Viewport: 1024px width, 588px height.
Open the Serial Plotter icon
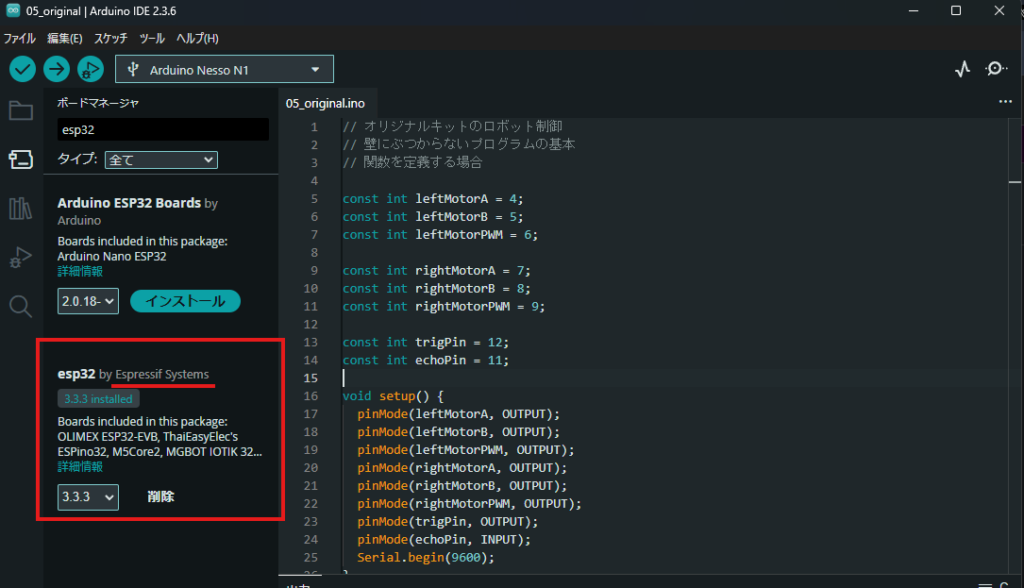[962, 69]
